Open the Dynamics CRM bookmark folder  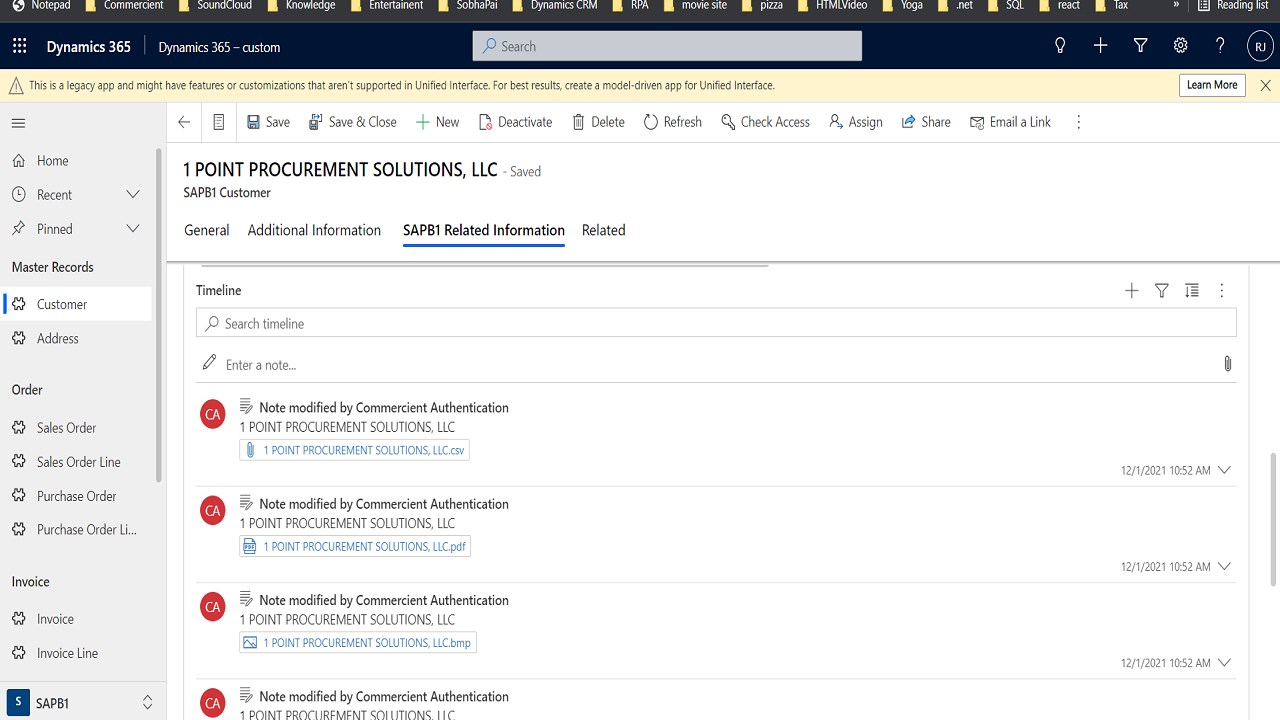tap(555, 5)
